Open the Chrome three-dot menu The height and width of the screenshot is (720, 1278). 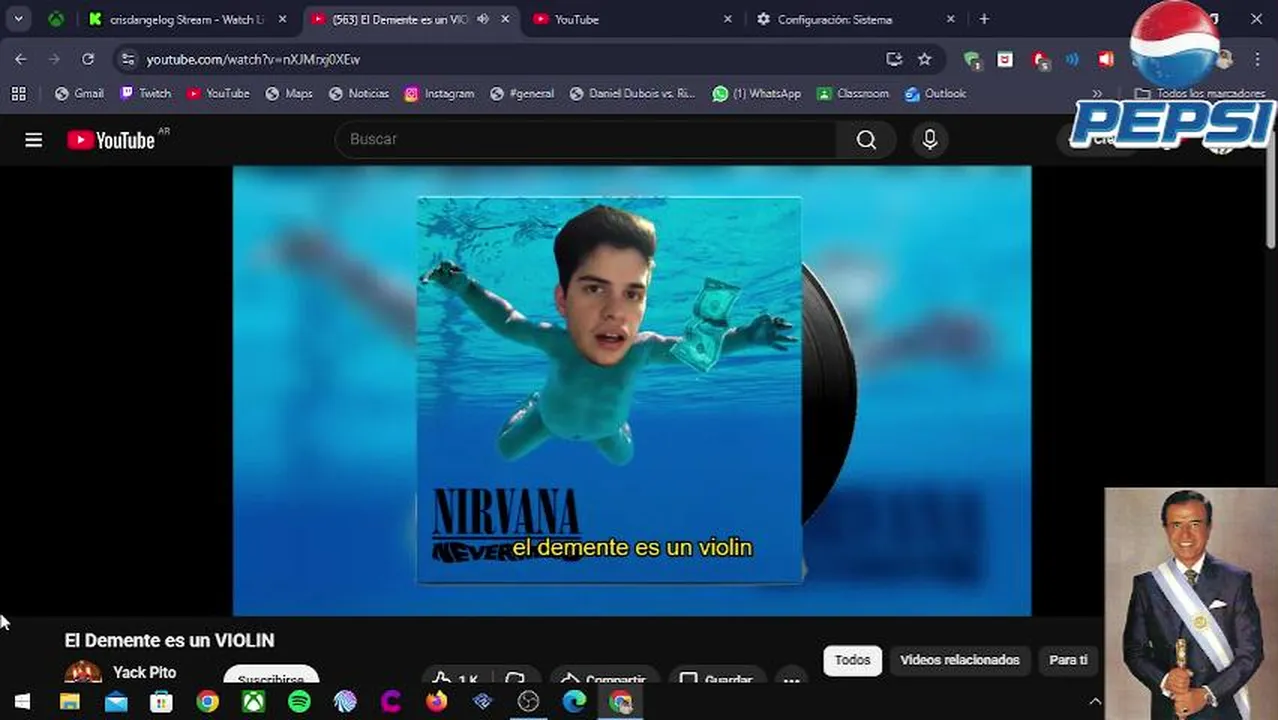[1258, 59]
